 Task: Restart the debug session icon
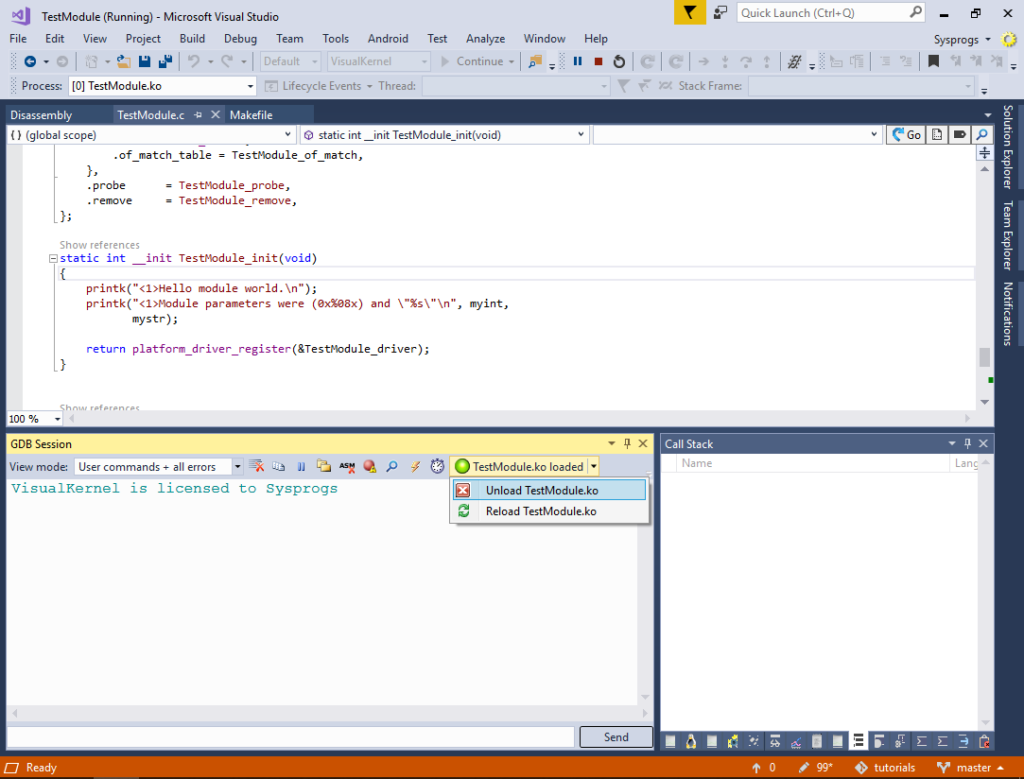619,61
